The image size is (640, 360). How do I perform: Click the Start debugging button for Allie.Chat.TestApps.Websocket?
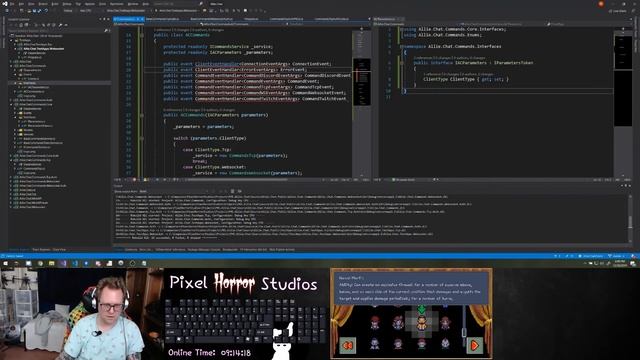click(x=177, y=11)
